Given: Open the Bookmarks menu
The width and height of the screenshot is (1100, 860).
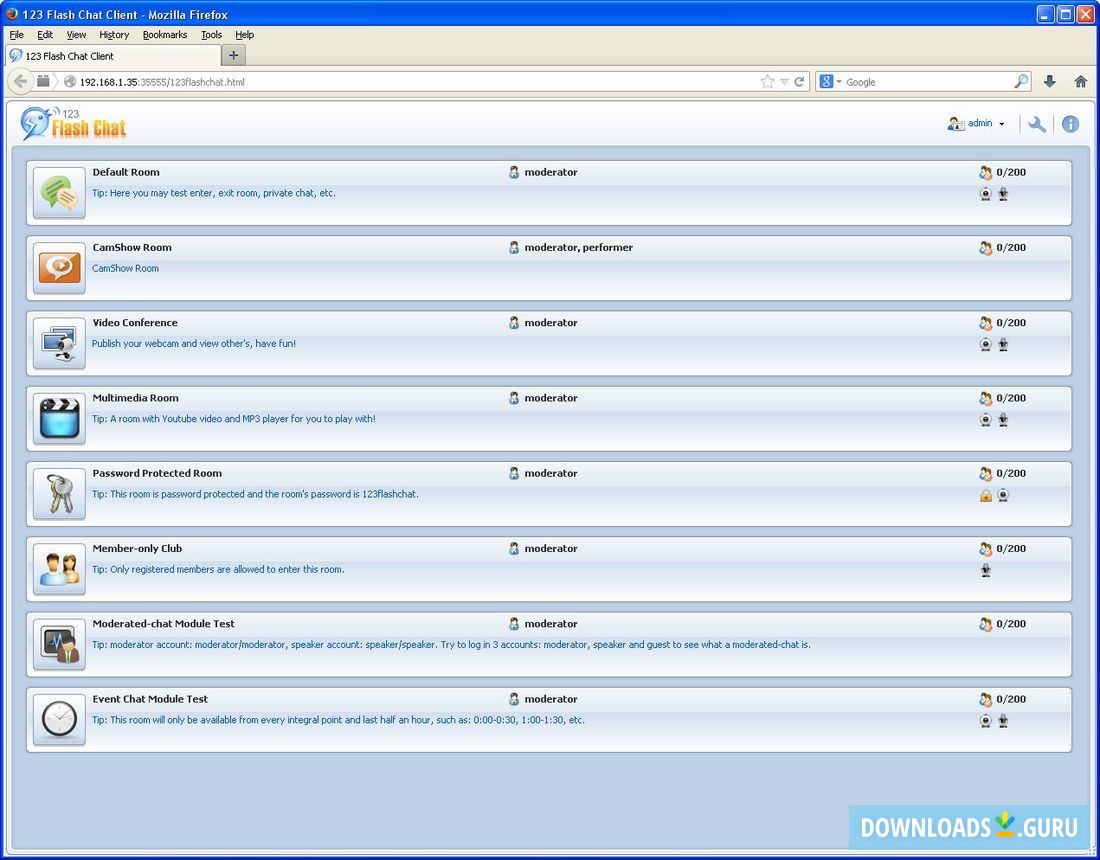Looking at the screenshot, I should [164, 35].
